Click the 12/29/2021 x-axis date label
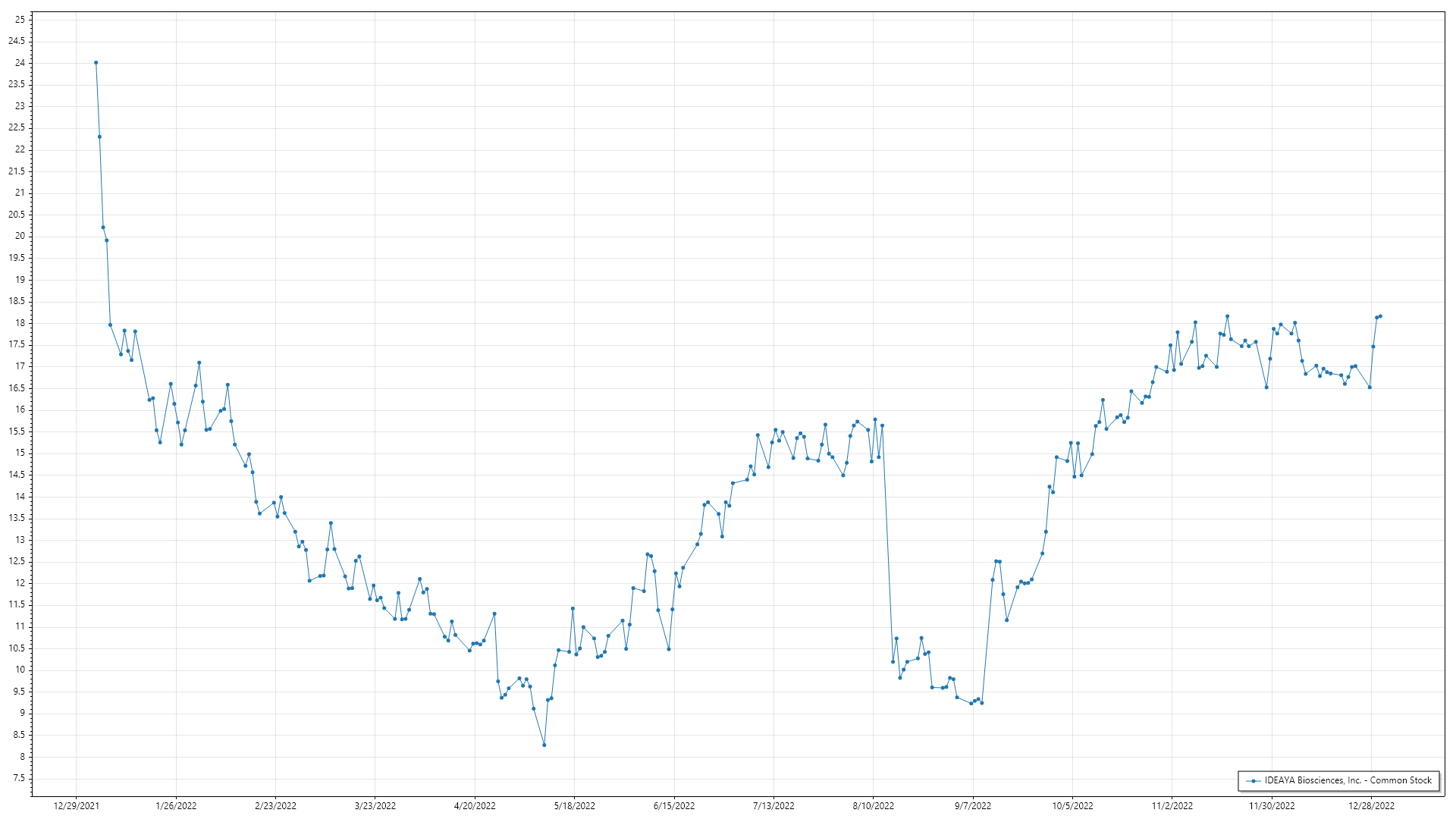 (x=77, y=805)
